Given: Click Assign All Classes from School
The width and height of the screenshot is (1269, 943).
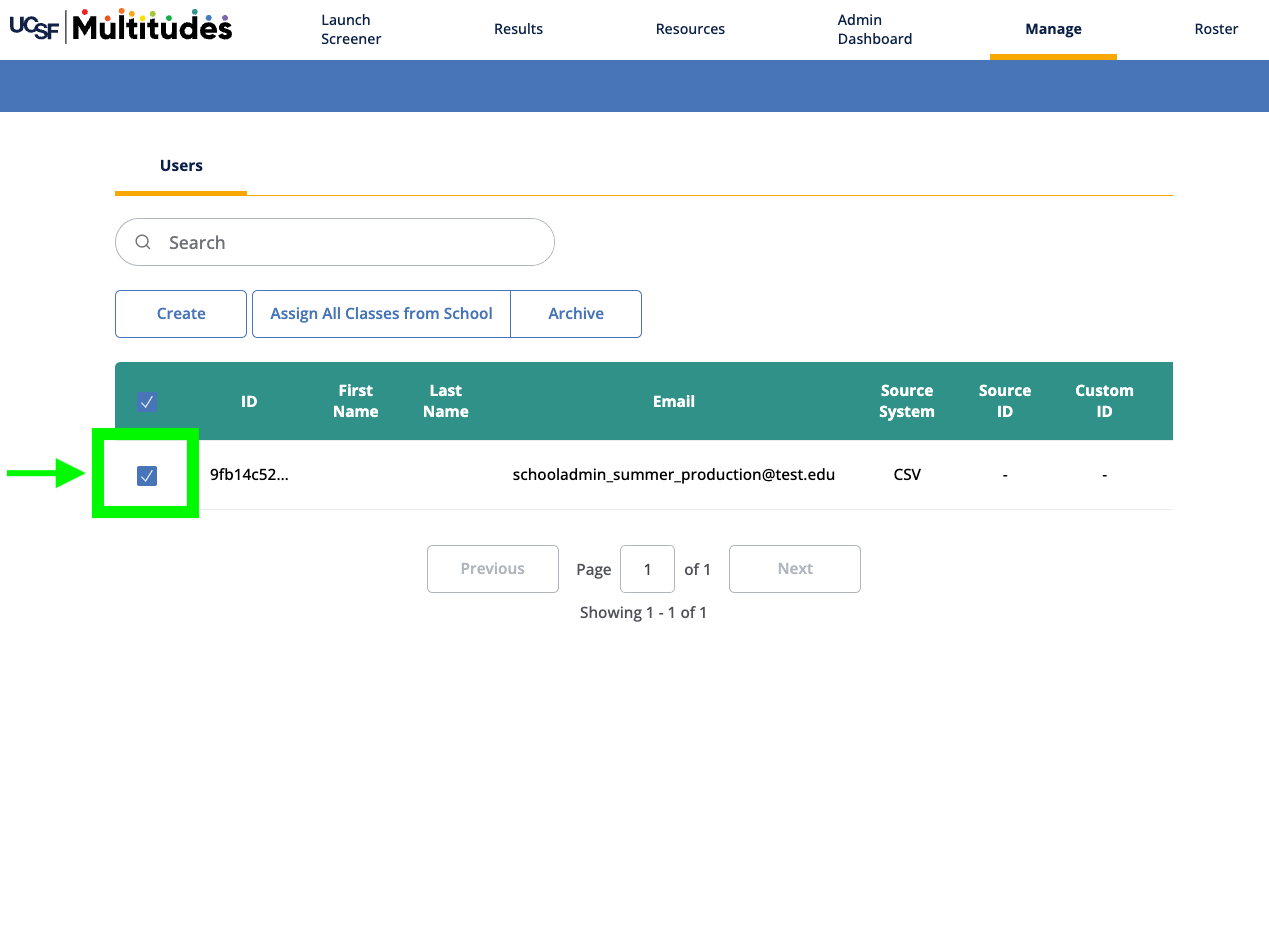Looking at the screenshot, I should point(381,314).
